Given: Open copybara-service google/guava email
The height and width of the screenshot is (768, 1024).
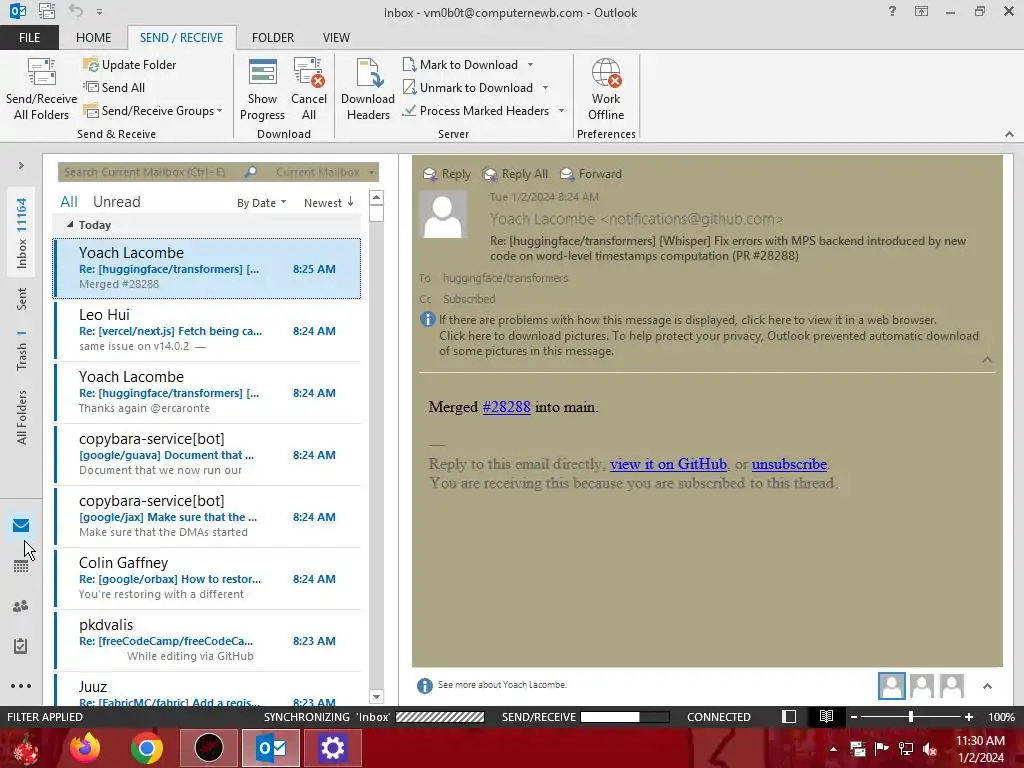Looking at the screenshot, I should click(x=208, y=455).
